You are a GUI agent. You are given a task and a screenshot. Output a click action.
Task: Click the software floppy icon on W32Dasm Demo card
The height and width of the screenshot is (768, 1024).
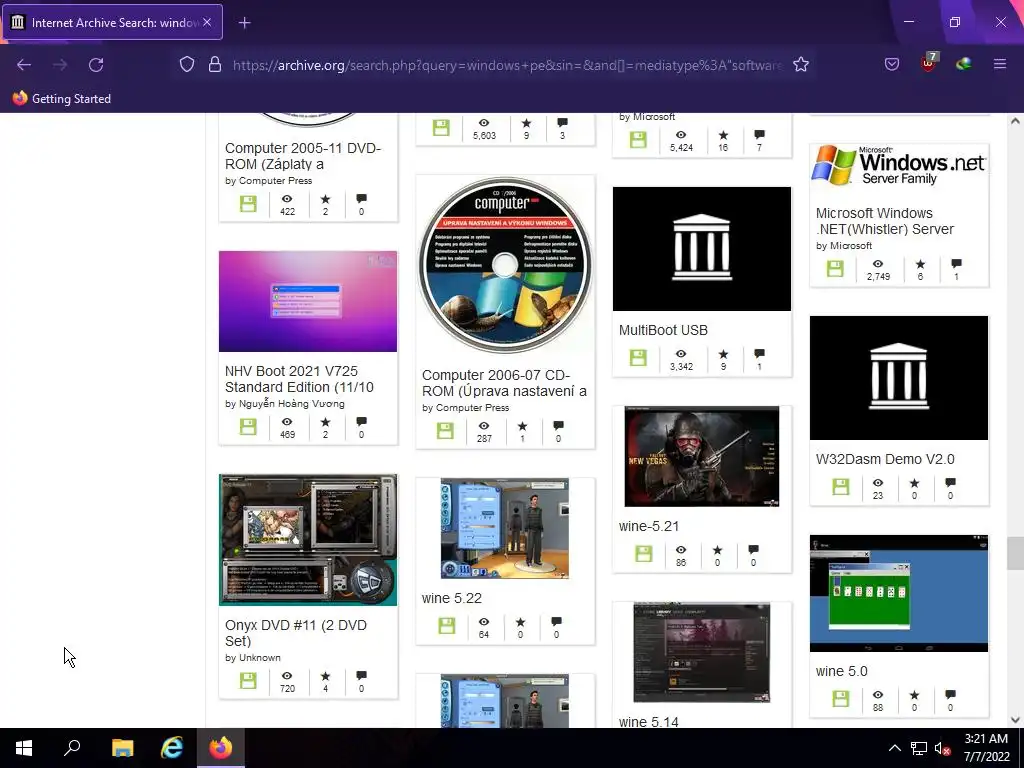[840, 487]
